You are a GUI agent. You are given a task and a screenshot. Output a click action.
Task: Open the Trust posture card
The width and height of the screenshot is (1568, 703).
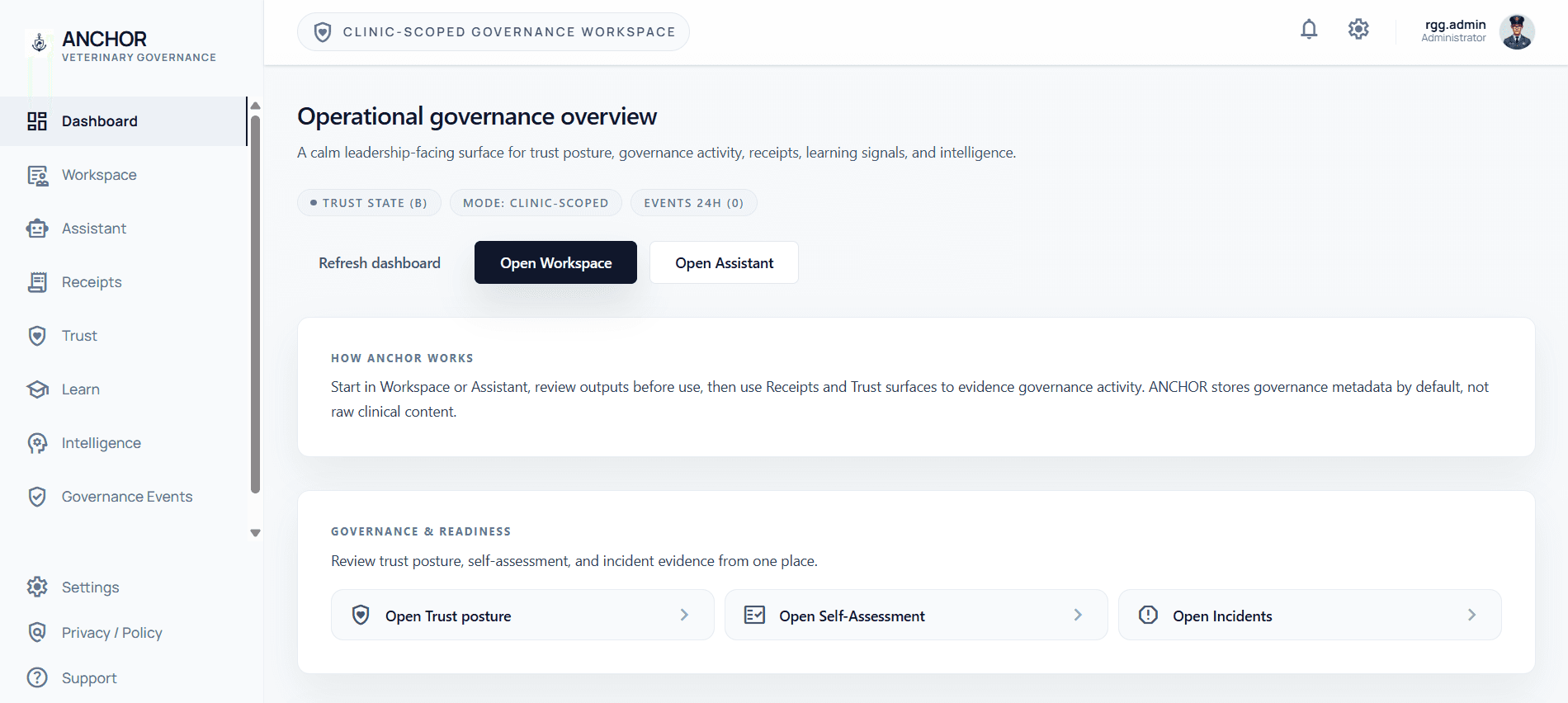[x=522, y=615]
